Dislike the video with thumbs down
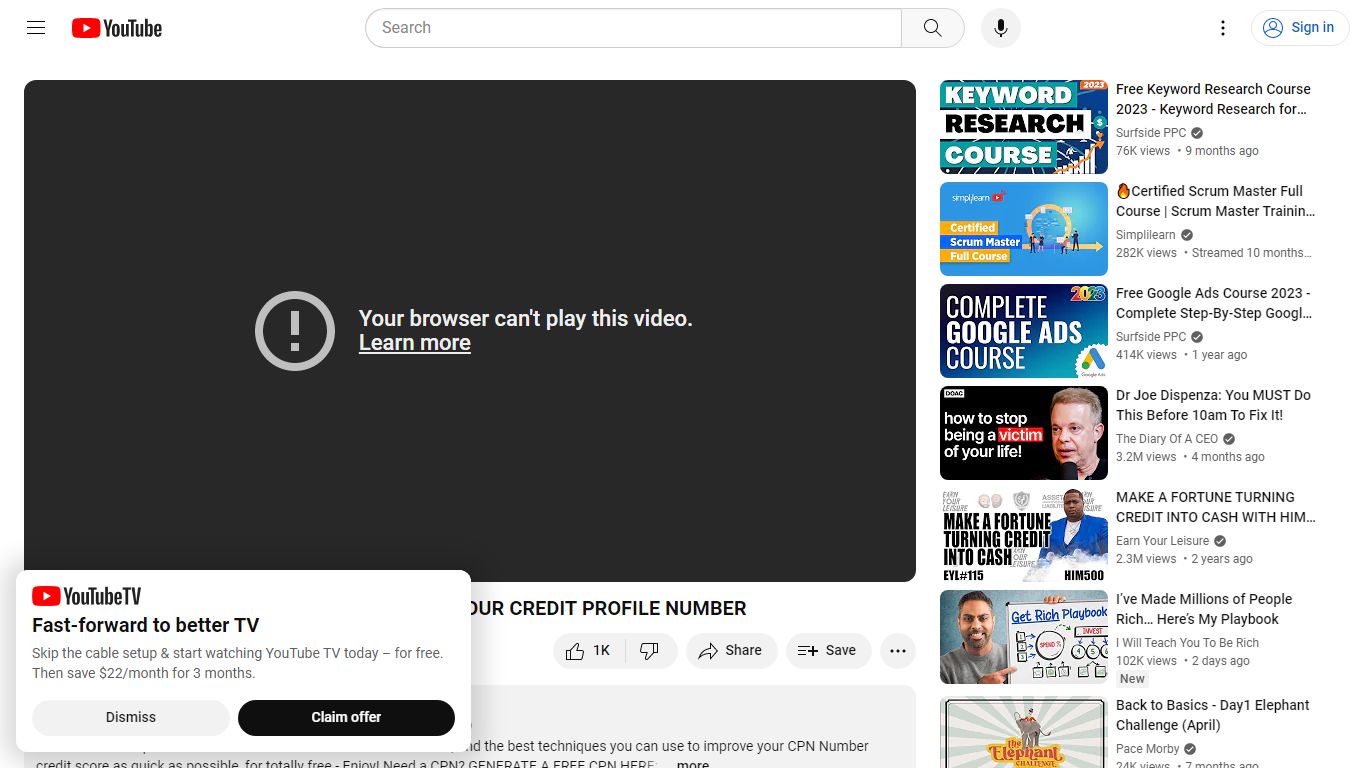1366x768 pixels. pyautogui.click(x=650, y=651)
